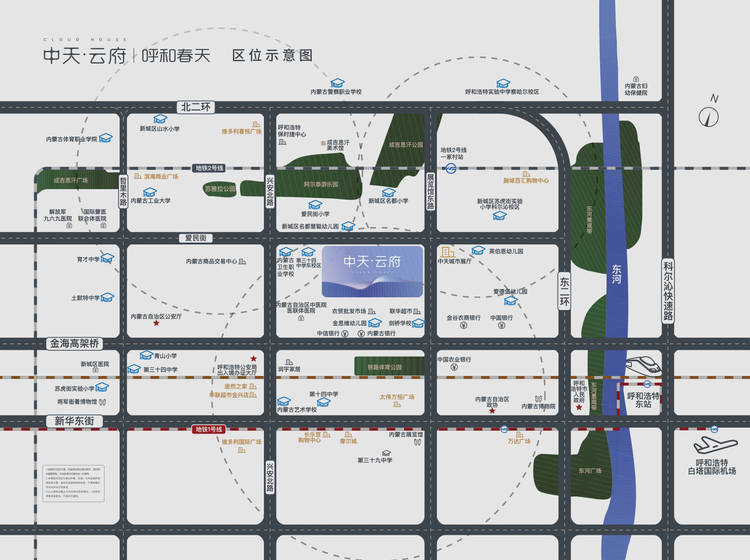The height and width of the screenshot is (560, 750).
Task: Click the 爱民街 road label
Action: [x=194, y=238]
